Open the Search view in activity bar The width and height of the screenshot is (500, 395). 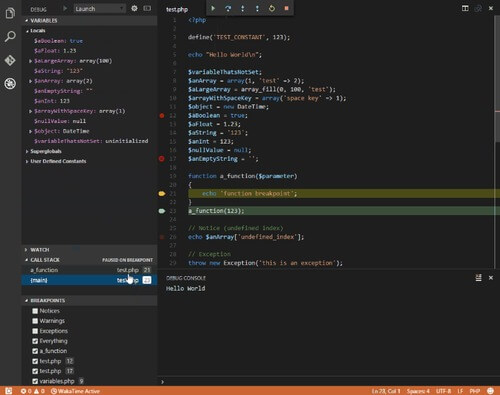click(10, 36)
